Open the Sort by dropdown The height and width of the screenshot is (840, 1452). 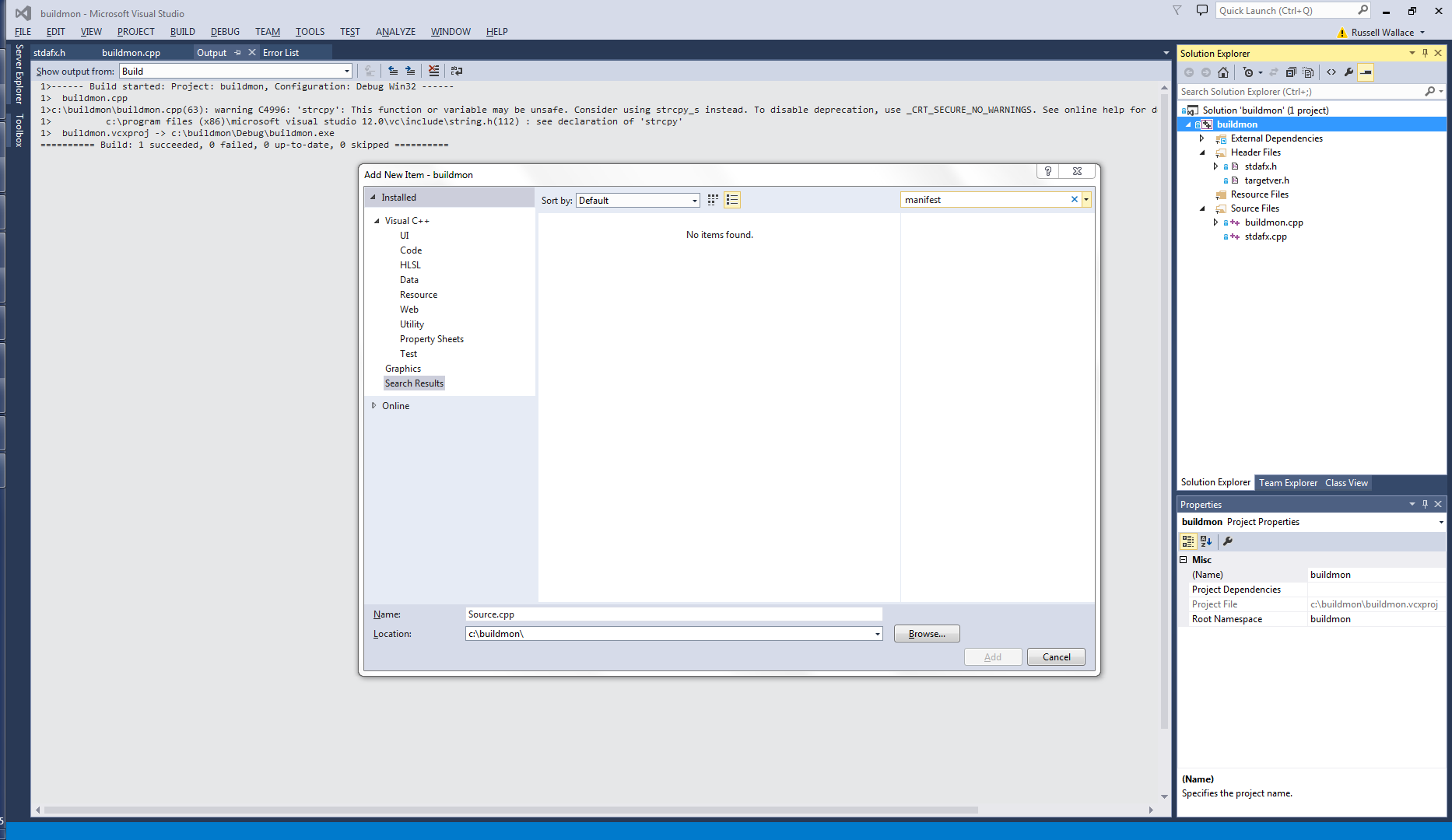[695, 201]
